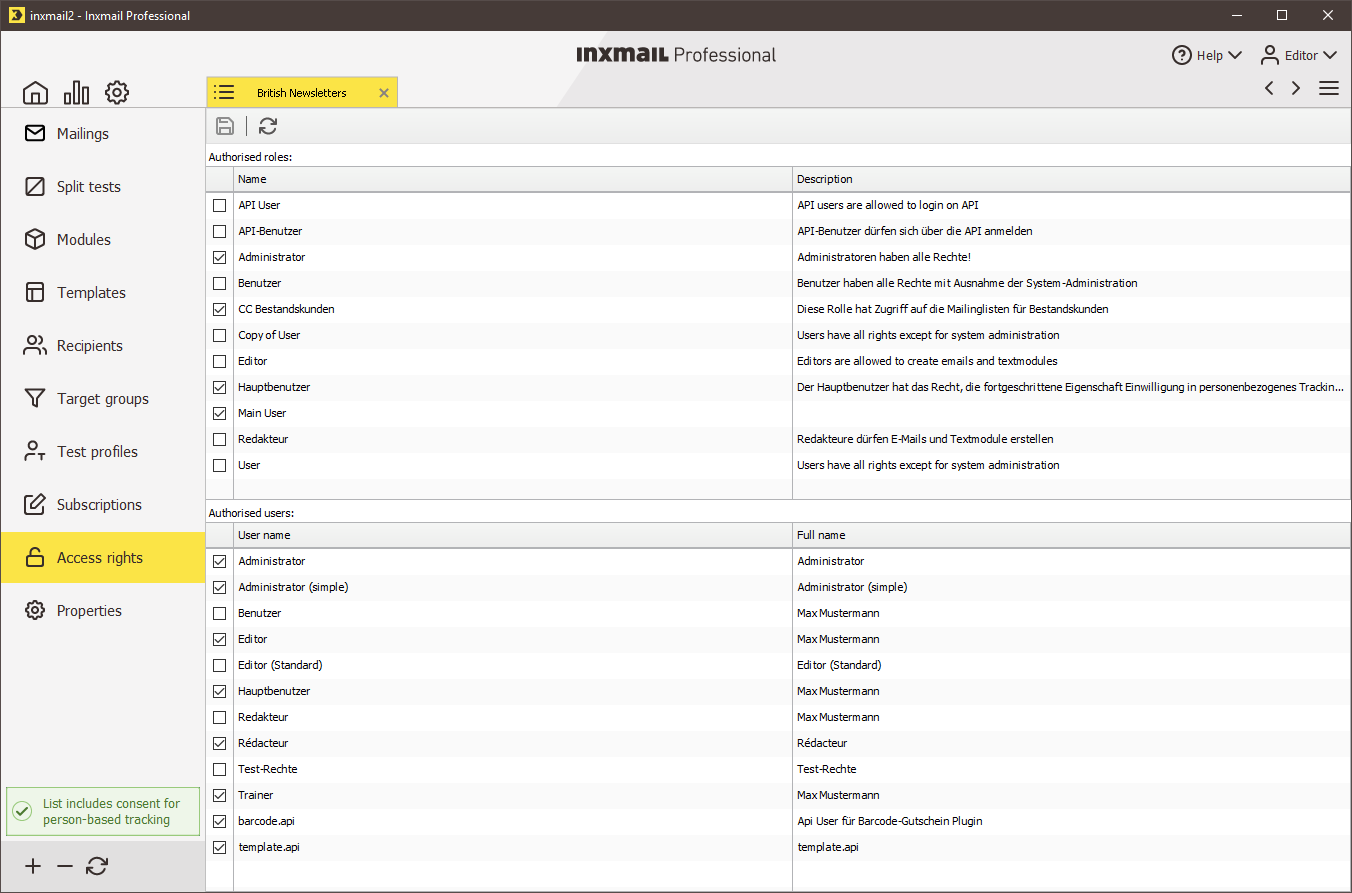Click list icon on British Newsletters tab
Viewport: 1352px width, 893px height.
pyautogui.click(x=224, y=92)
